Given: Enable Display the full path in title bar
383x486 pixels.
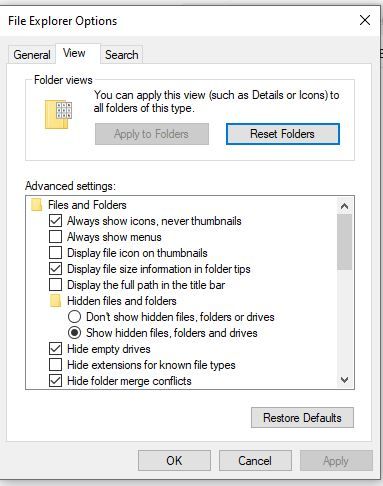Looking at the screenshot, I should pyautogui.click(x=55, y=285).
